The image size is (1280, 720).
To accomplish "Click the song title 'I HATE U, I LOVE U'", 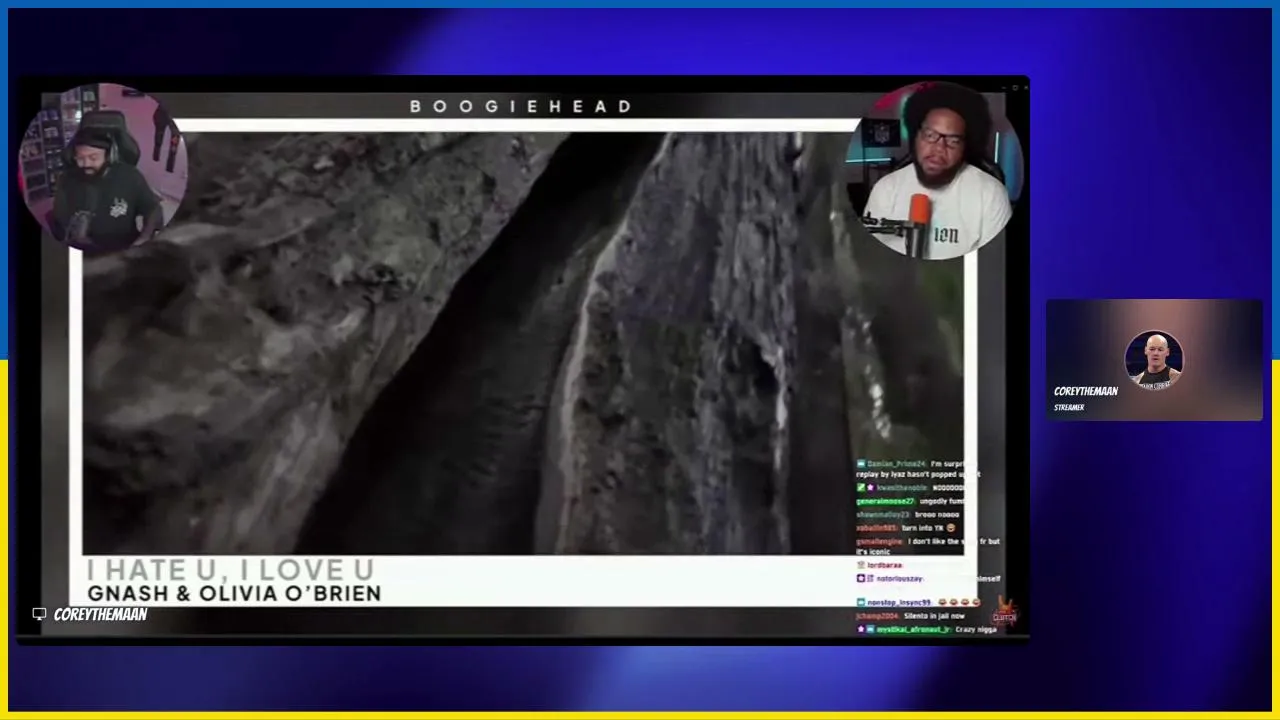I will pyautogui.click(x=230, y=570).
